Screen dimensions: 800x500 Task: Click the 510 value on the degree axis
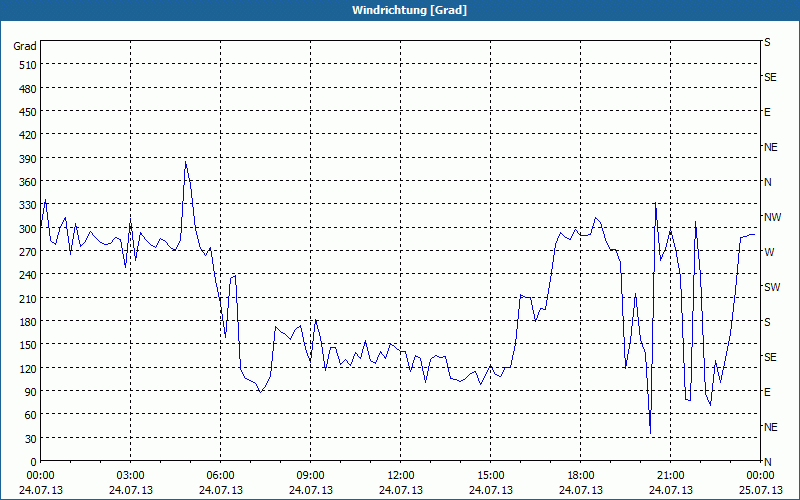[28, 65]
